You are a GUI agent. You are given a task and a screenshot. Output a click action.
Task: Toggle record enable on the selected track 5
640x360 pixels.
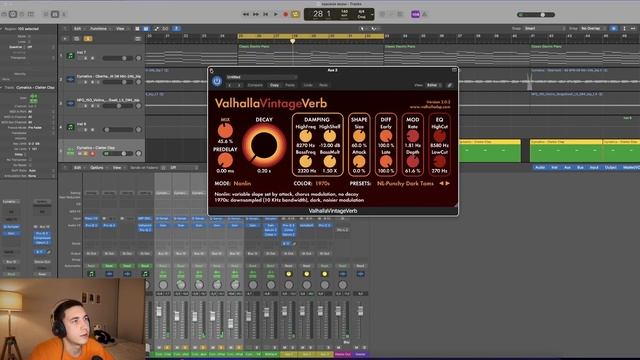(x=93, y=153)
